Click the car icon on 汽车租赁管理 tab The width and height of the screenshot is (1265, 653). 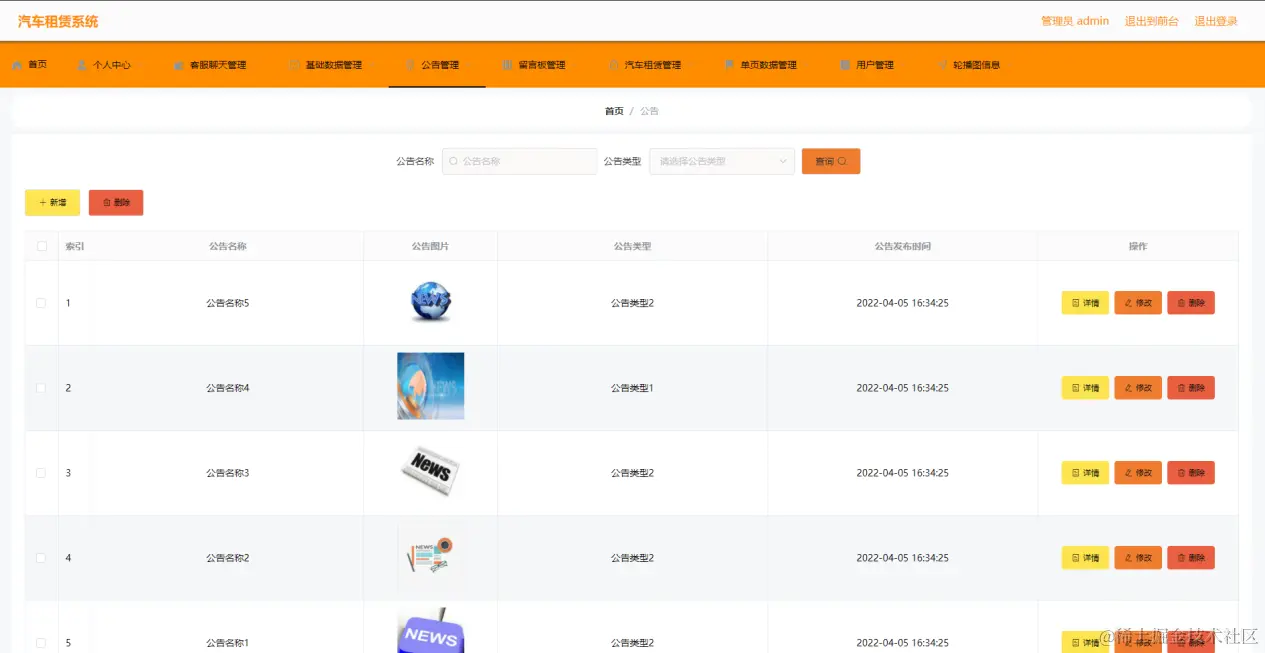[x=614, y=63]
